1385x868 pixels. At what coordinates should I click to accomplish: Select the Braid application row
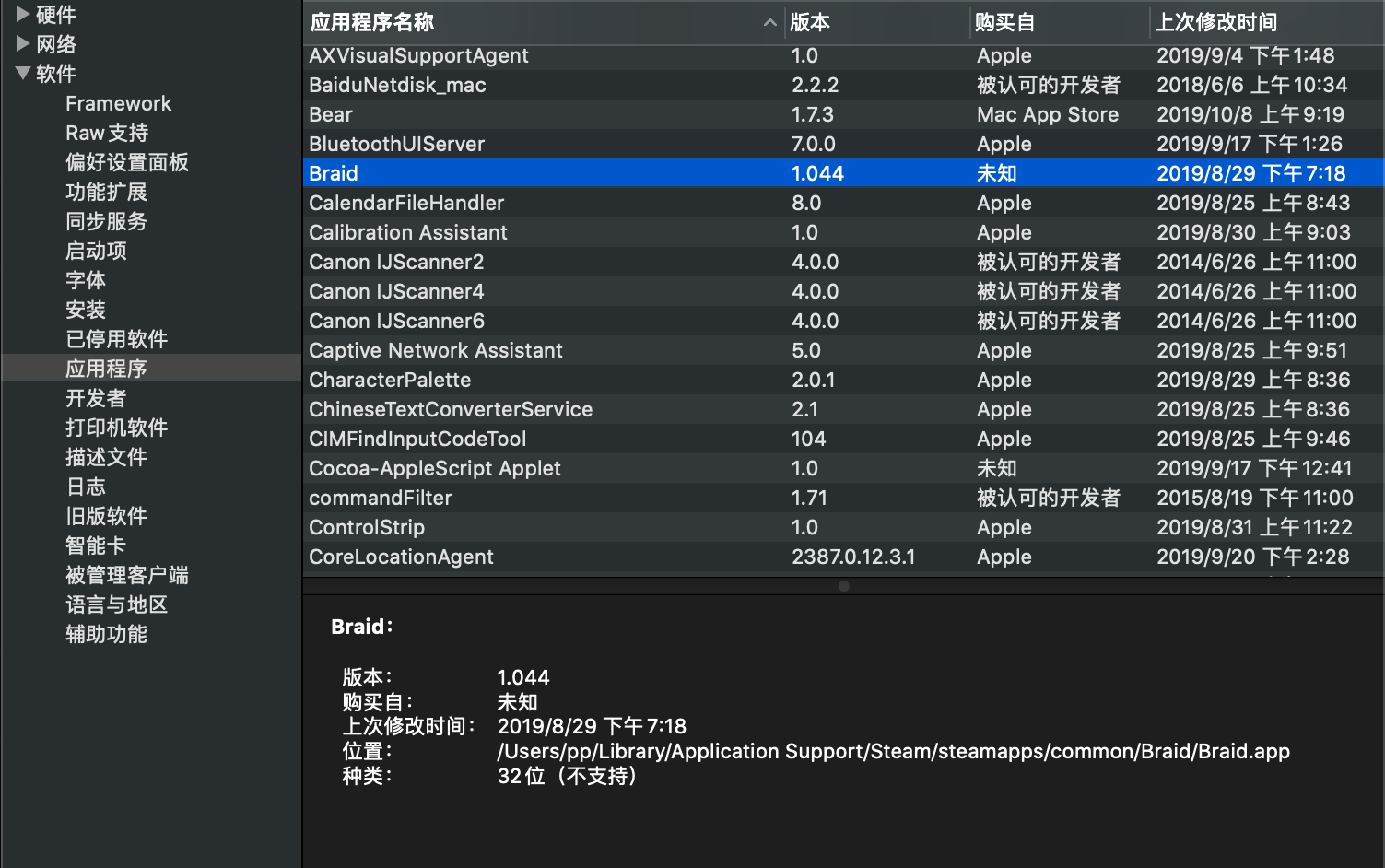point(843,173)
